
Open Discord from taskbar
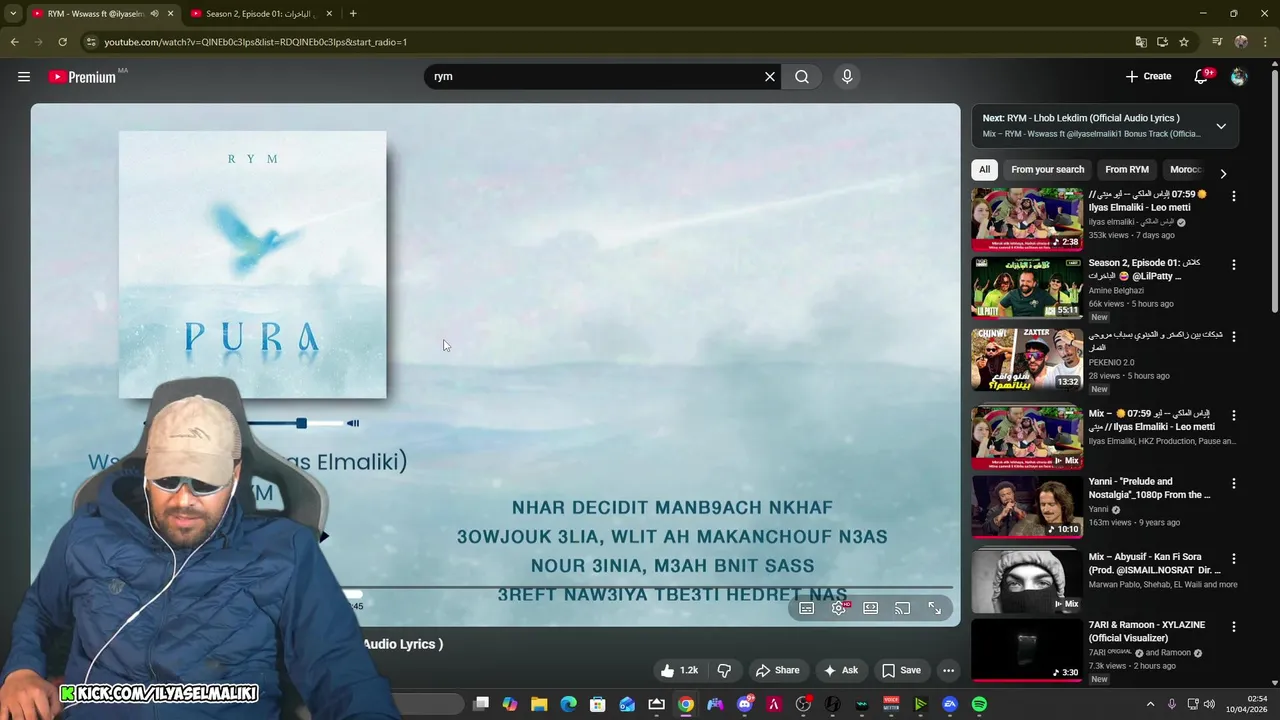tap(744, 704)
